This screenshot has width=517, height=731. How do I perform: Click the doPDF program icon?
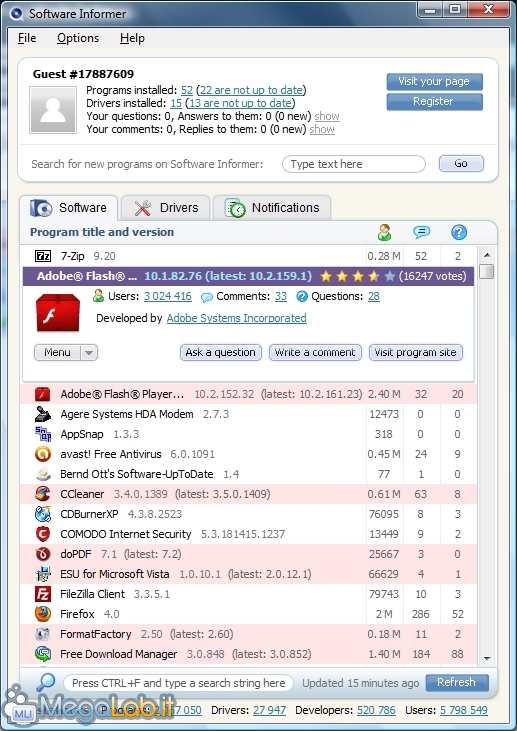pyautogui.click(x=43, y=554)
